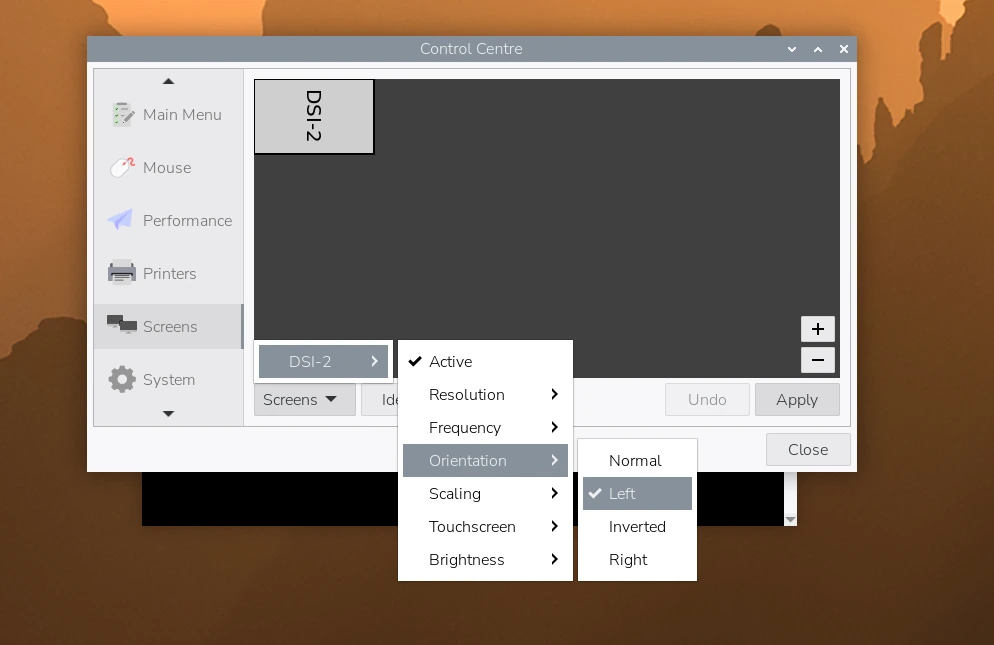Click the System label in sidebar
Screen dimensions: 994x645
click(169, 380)
